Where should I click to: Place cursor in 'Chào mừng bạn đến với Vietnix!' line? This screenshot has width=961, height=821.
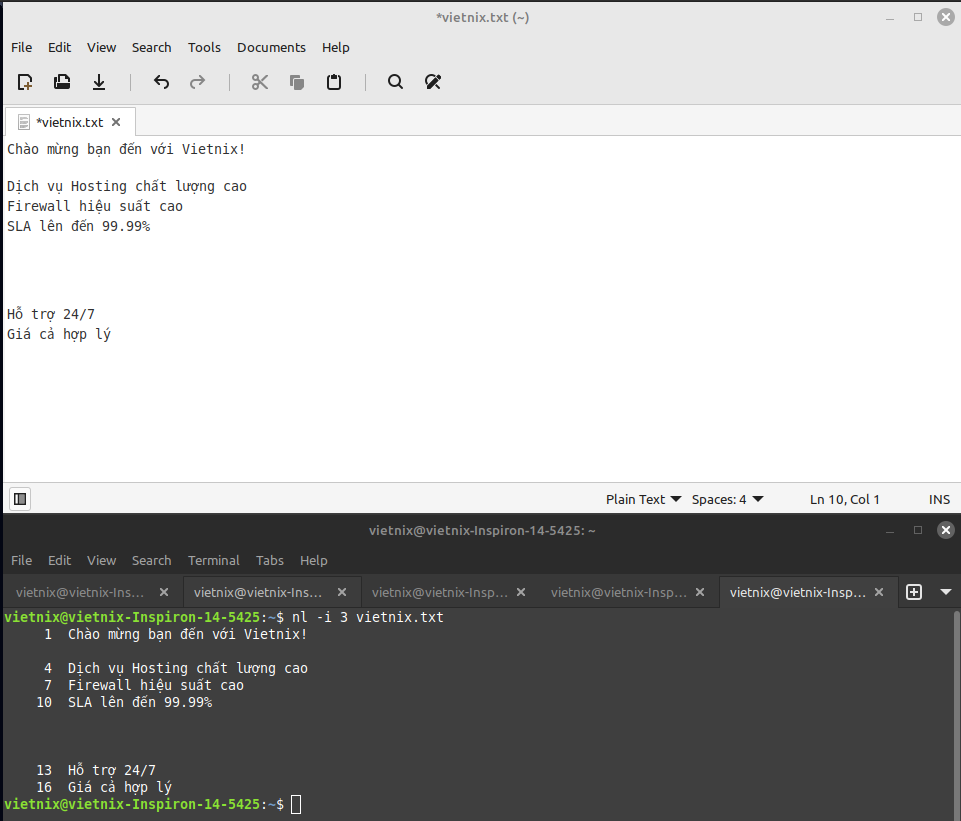pos(126,149)
